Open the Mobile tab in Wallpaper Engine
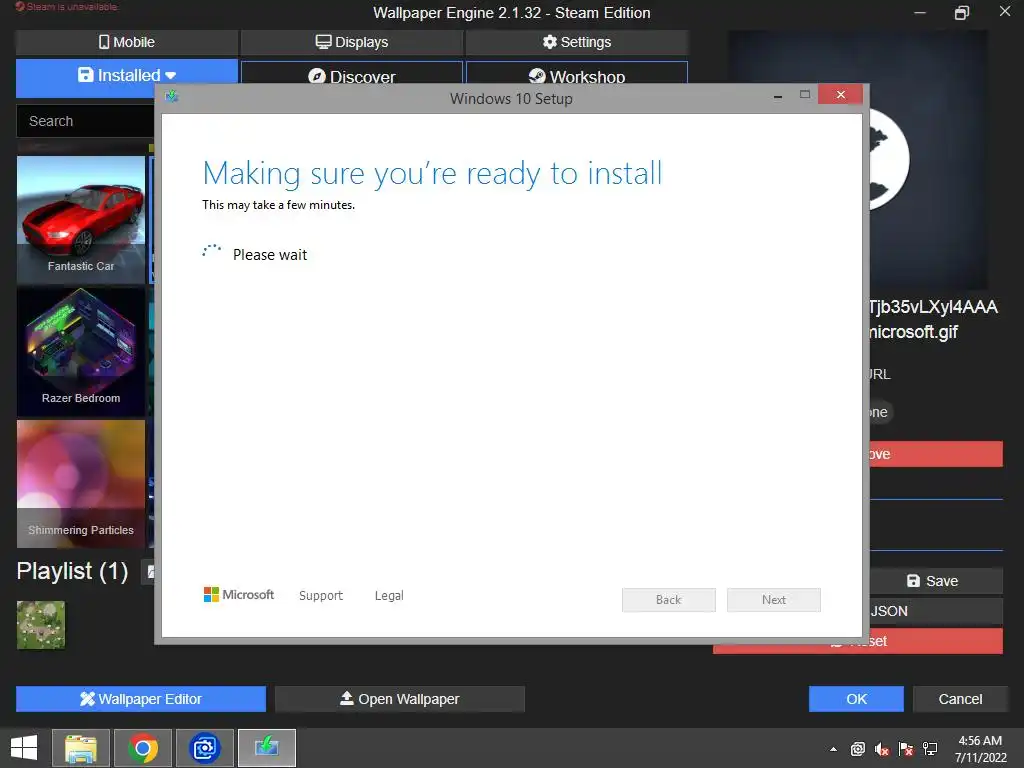Image resolution: width=1024 pixels, height=768 pixels. (x=127, y=42)
